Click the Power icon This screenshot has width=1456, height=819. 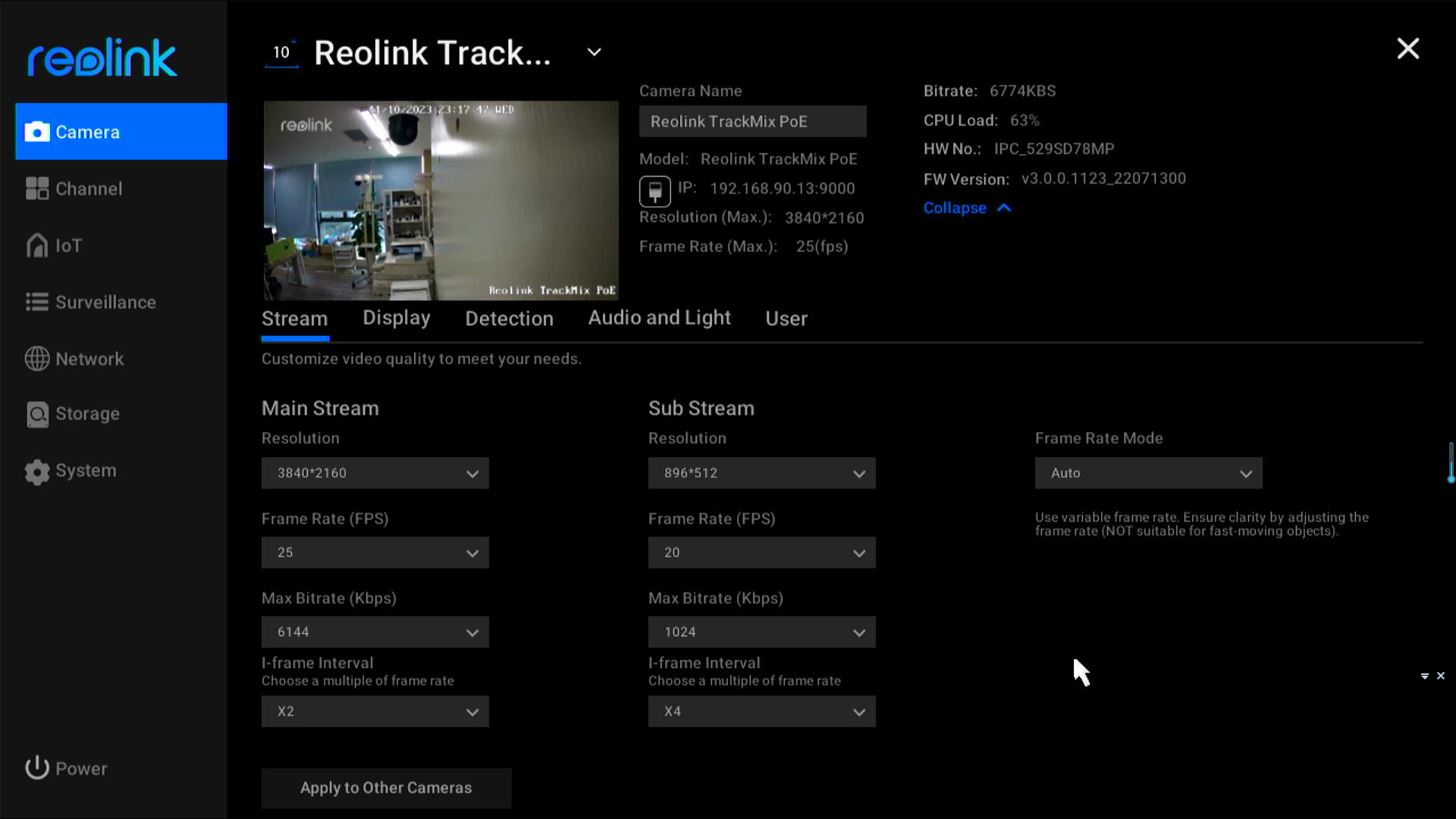(x=36, y=768)
